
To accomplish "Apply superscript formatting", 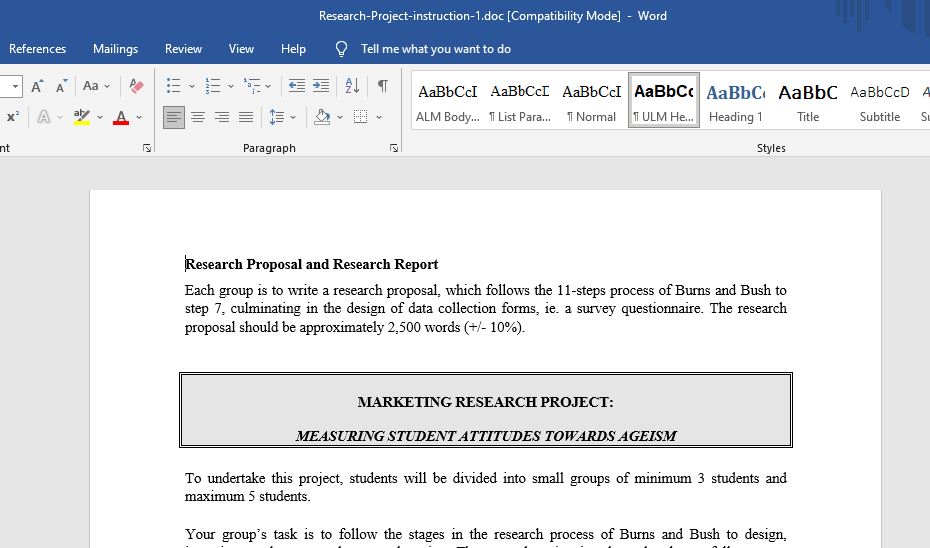I will point(12,117).
